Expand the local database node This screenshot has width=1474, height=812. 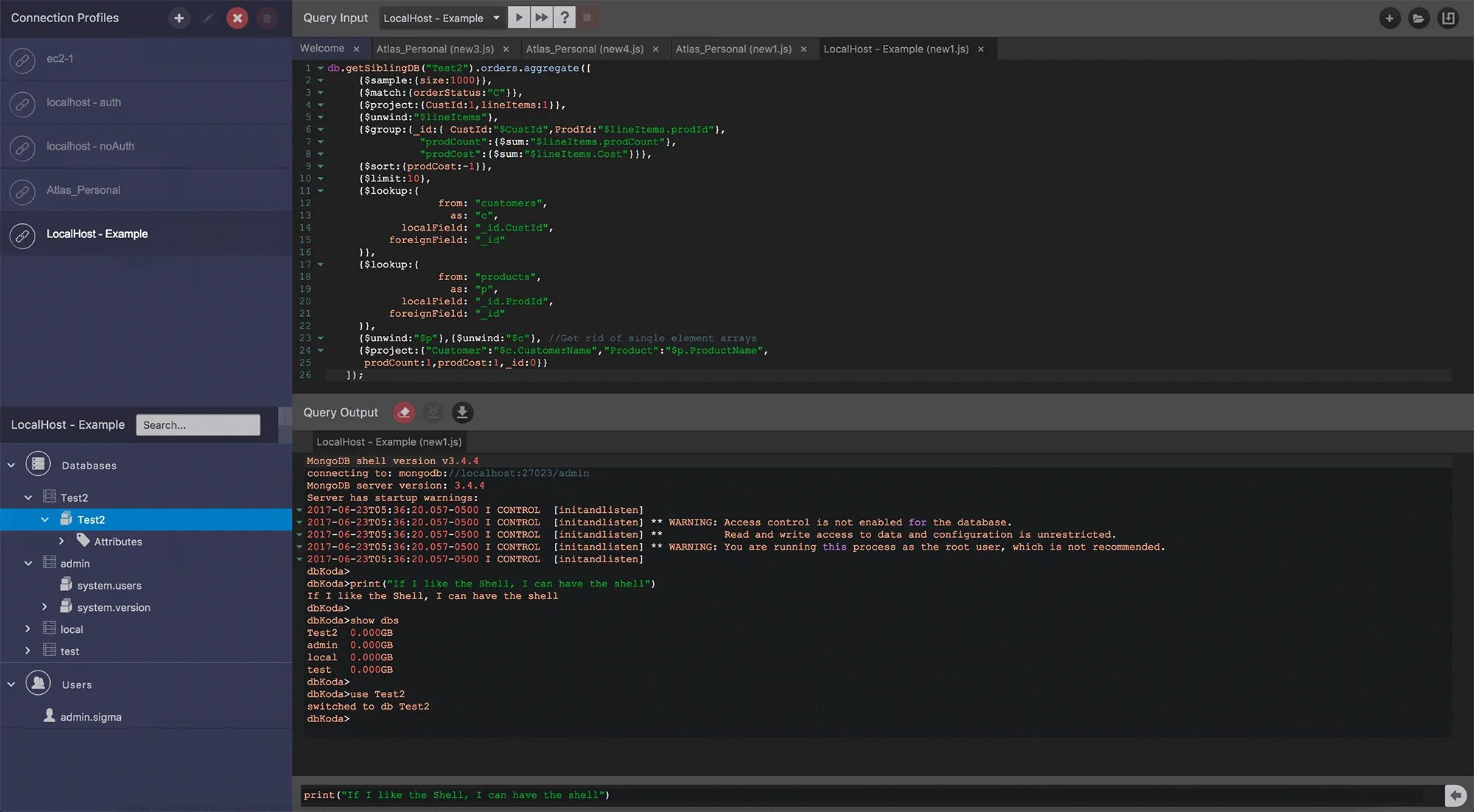tap(28, 629)
